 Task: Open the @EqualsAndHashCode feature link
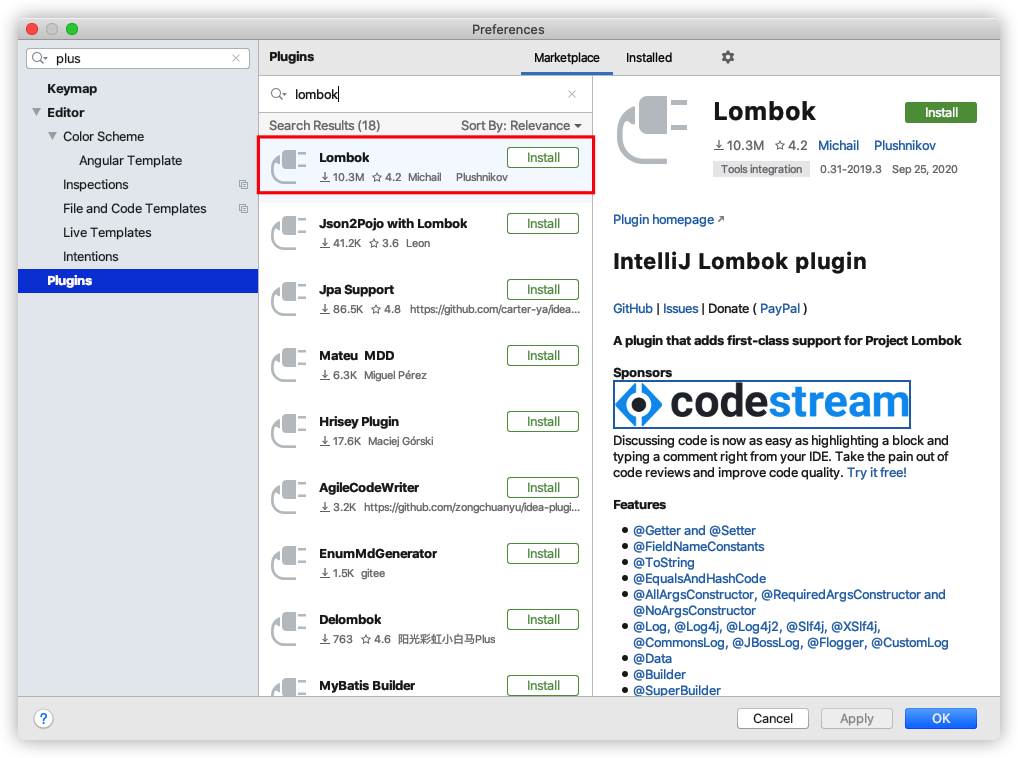coord(699,578)
